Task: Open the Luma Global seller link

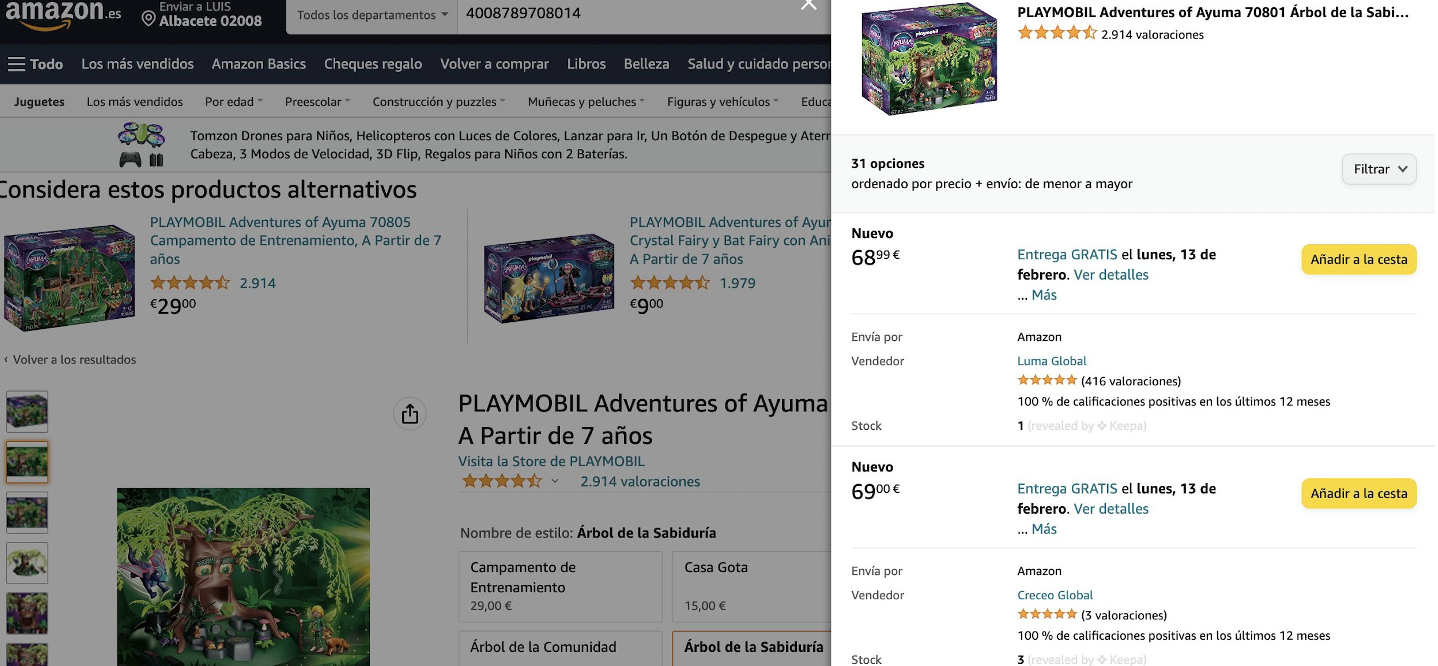Action: (x=1051, y=361)
